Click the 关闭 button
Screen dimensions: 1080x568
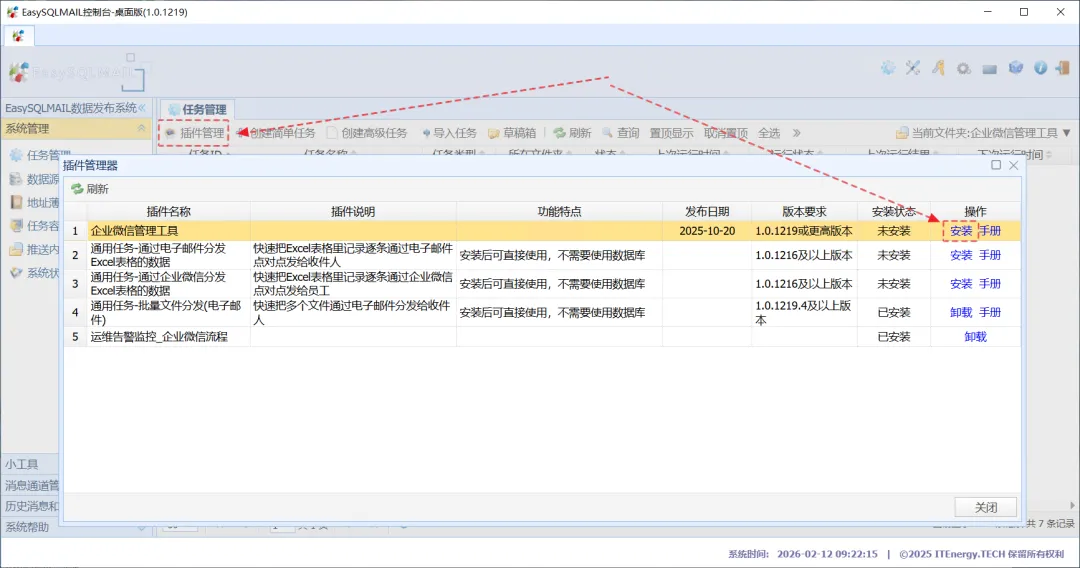coord(986,507)
